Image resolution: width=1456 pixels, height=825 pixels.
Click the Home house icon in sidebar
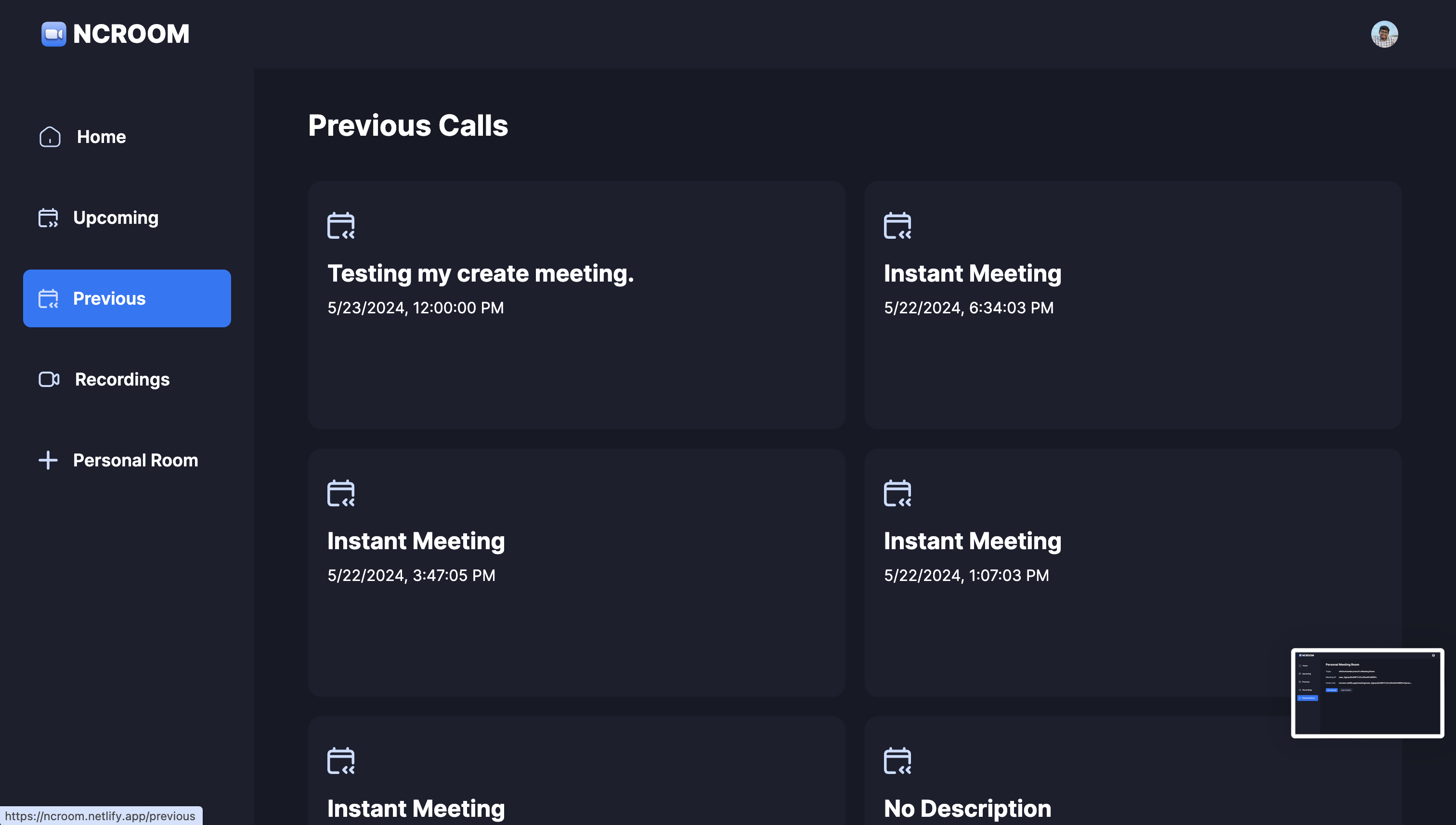(49, 137)
